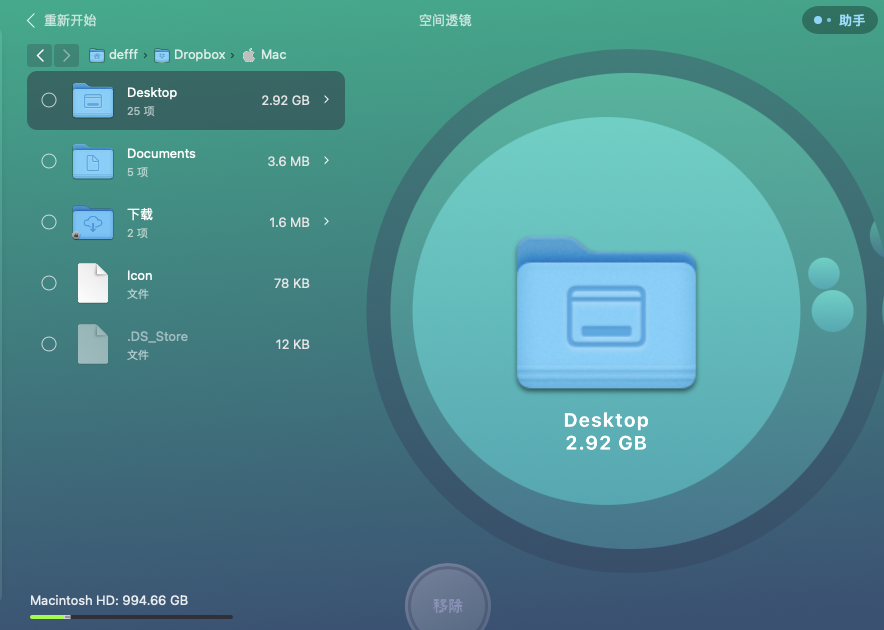Navigate back with the left arrow
This screenshot has width=884, height=630.
click(x=40, y=56)
